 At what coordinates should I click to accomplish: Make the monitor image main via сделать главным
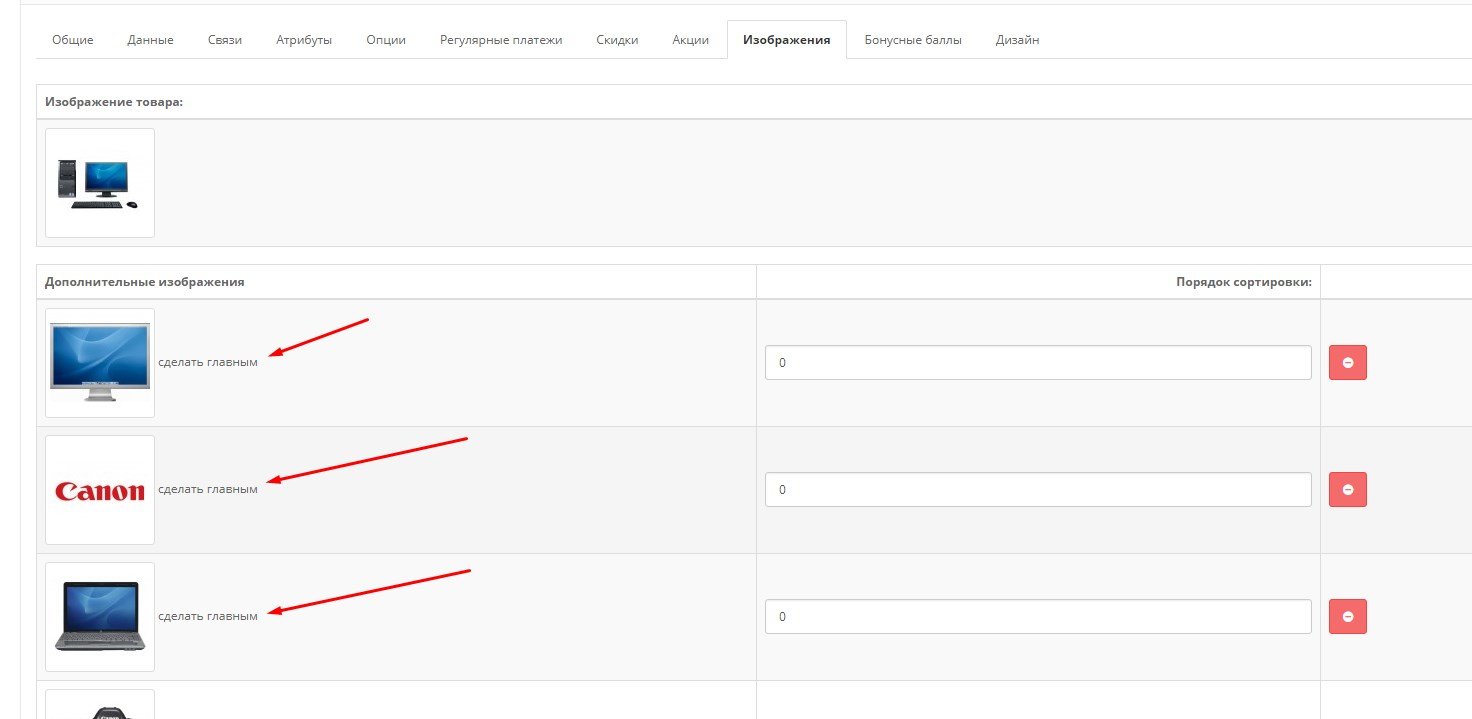(x=208, y=362)
